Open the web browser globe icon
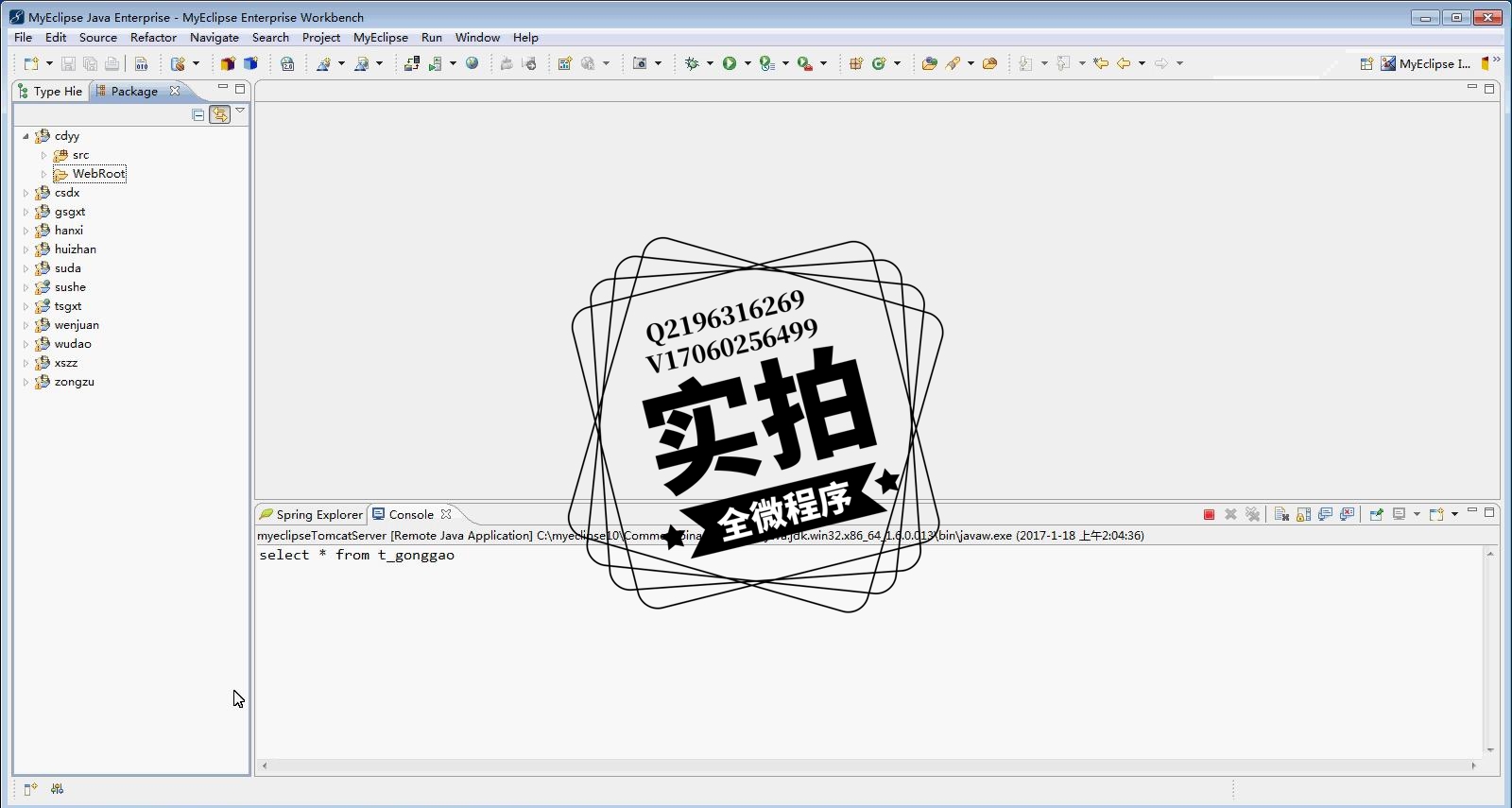1512x808 pixels. pos(472,63)
